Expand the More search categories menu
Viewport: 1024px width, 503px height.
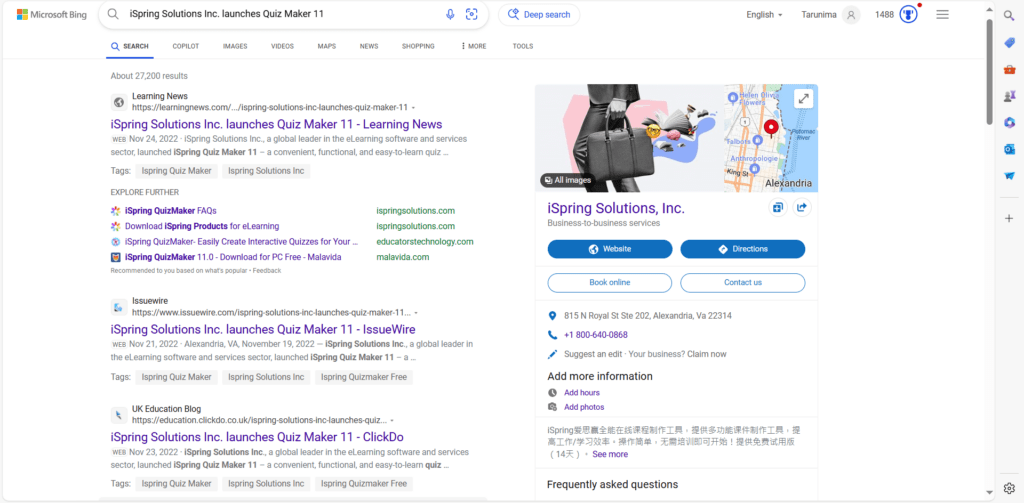474,46
